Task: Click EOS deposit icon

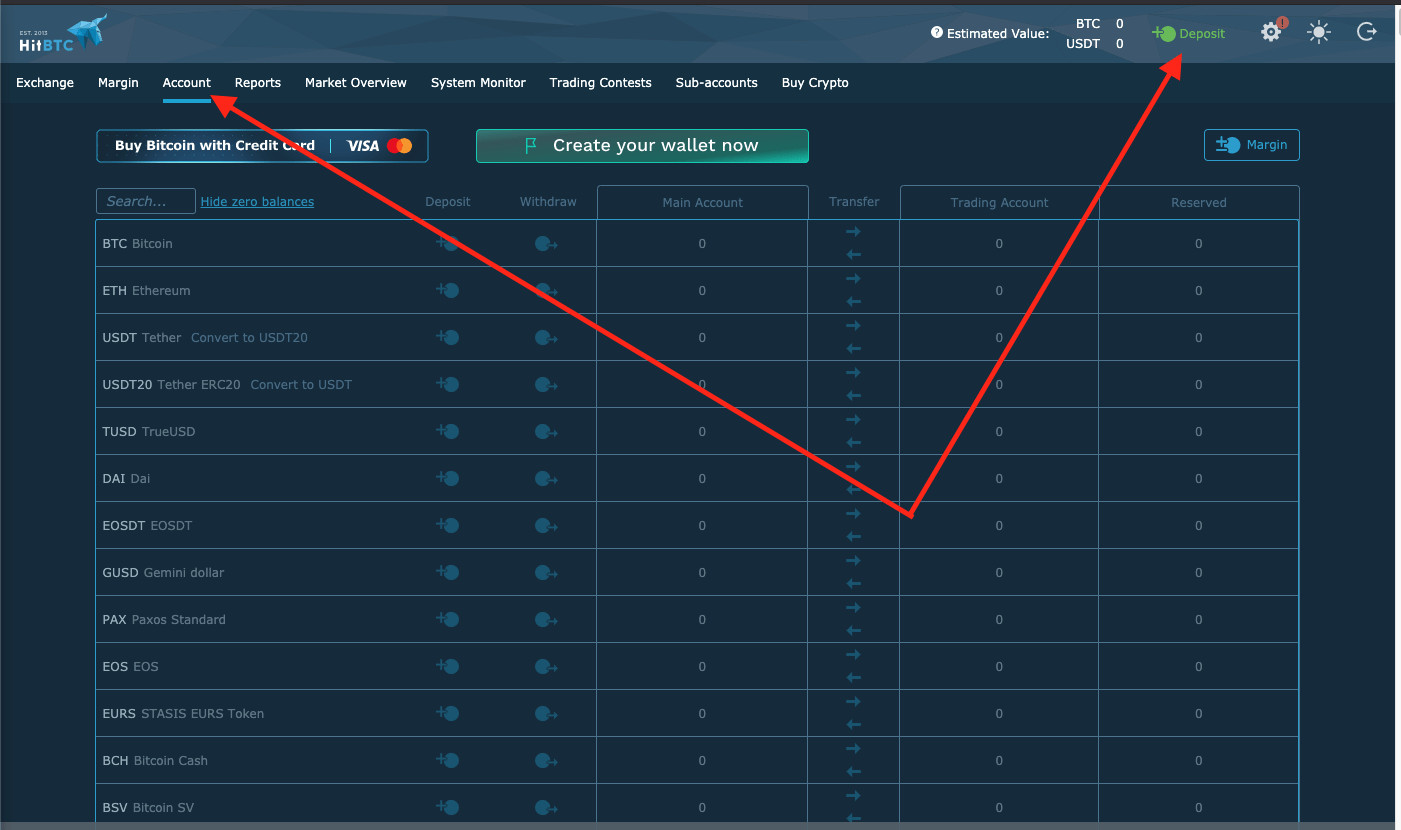Action: point(447,666)
